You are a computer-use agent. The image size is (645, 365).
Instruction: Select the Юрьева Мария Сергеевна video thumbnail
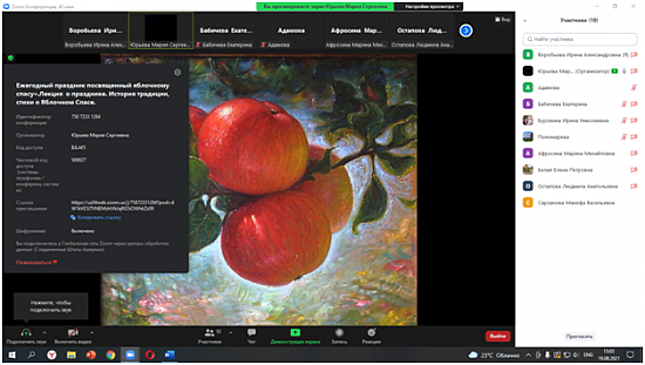coord(160,31)
